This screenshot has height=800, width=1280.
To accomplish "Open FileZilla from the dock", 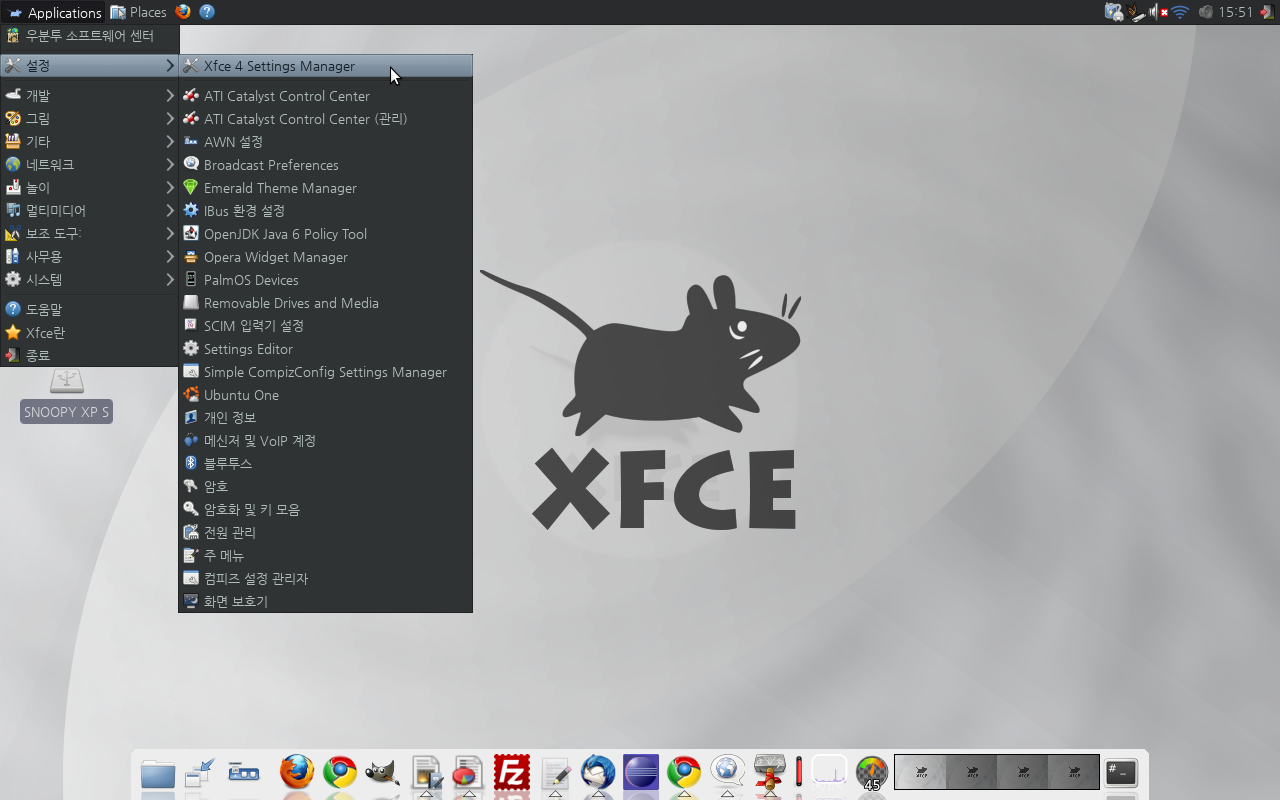I will point(512,772).
